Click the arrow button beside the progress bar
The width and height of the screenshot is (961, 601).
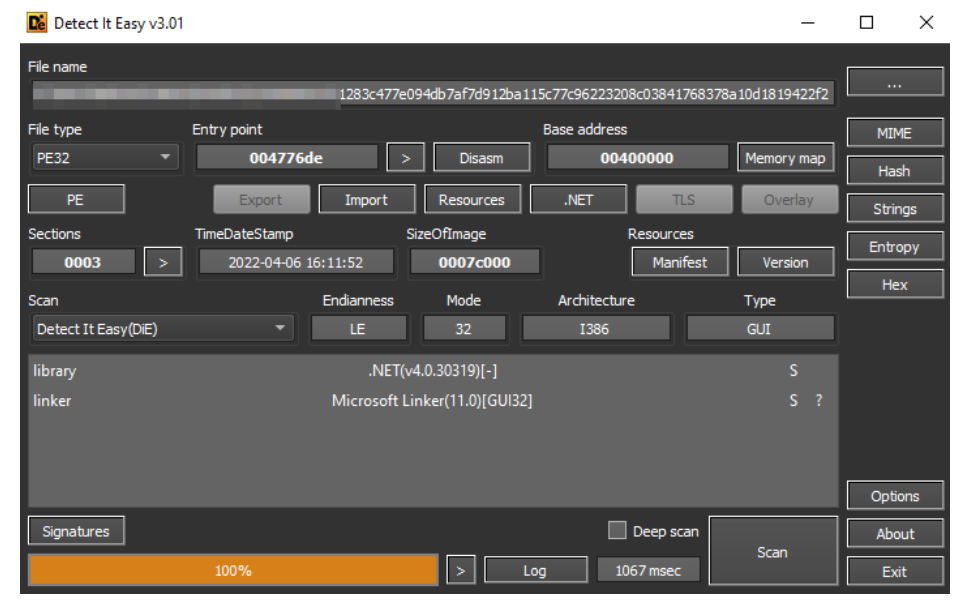coord(460,571)
